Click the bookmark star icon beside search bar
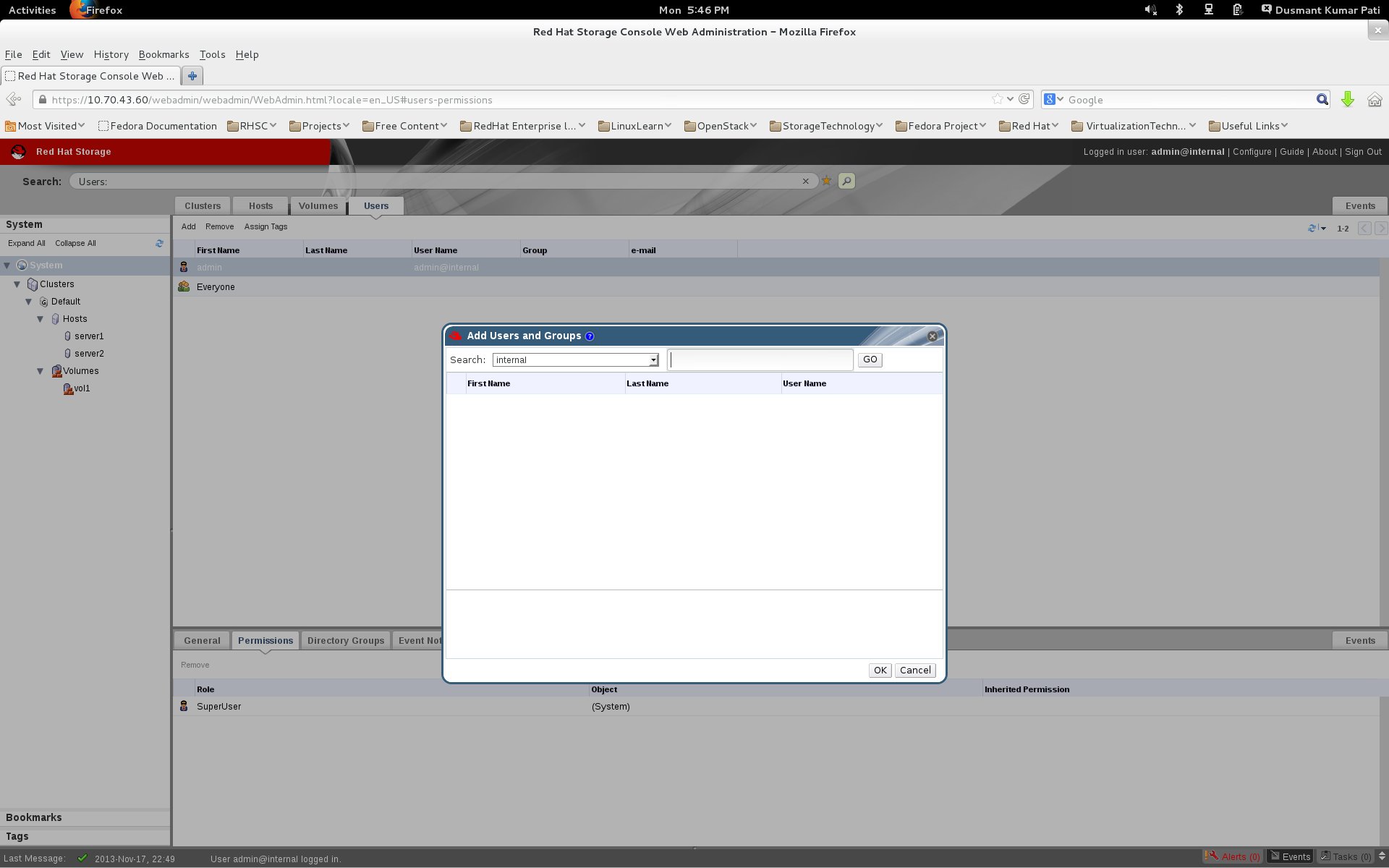Image resolution: width=1389 pixels, height=868 pixels. point(826,181)
